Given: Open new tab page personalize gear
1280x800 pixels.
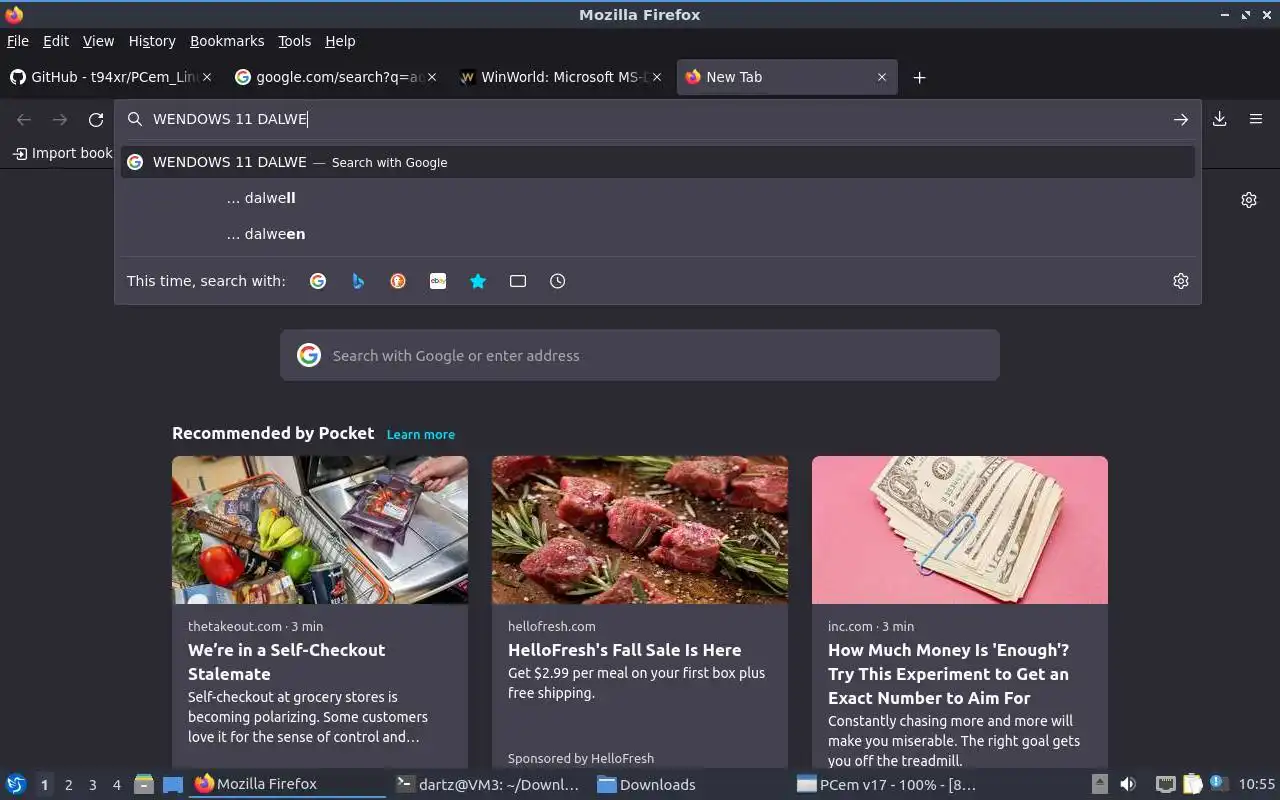Looking at the screenshot, I should (1249, 200).
